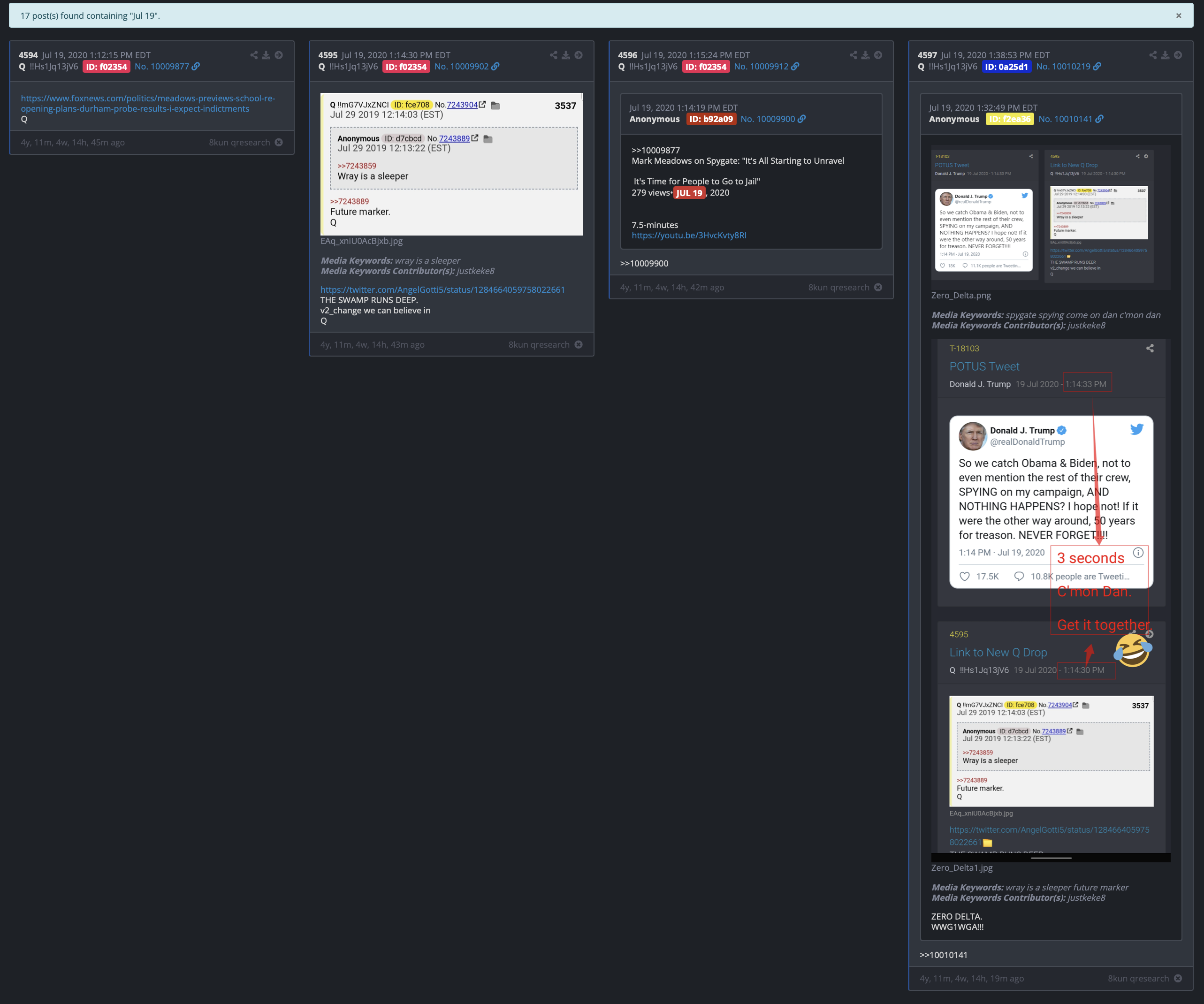The image size is (1204, 1004).
Task: Click >>10009877 reference in the Anonymous post
Action: coord(655,150)
